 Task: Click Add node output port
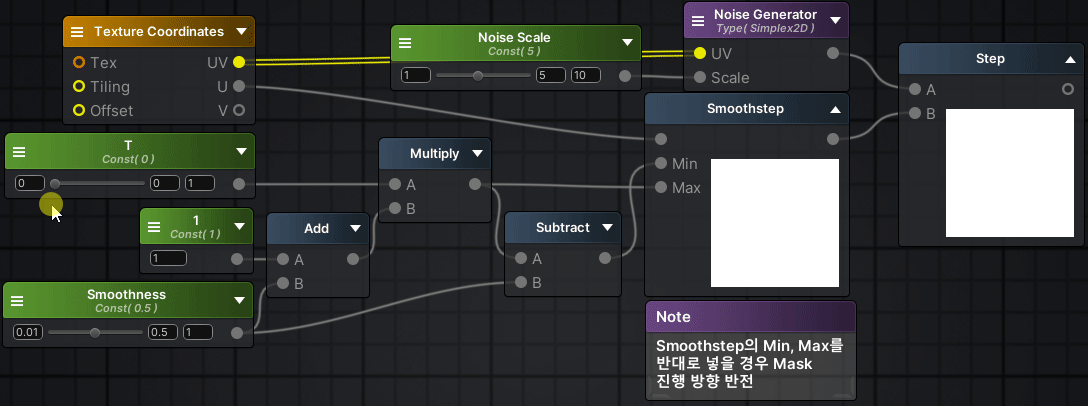pyautogui.click(x=353, y=259)
